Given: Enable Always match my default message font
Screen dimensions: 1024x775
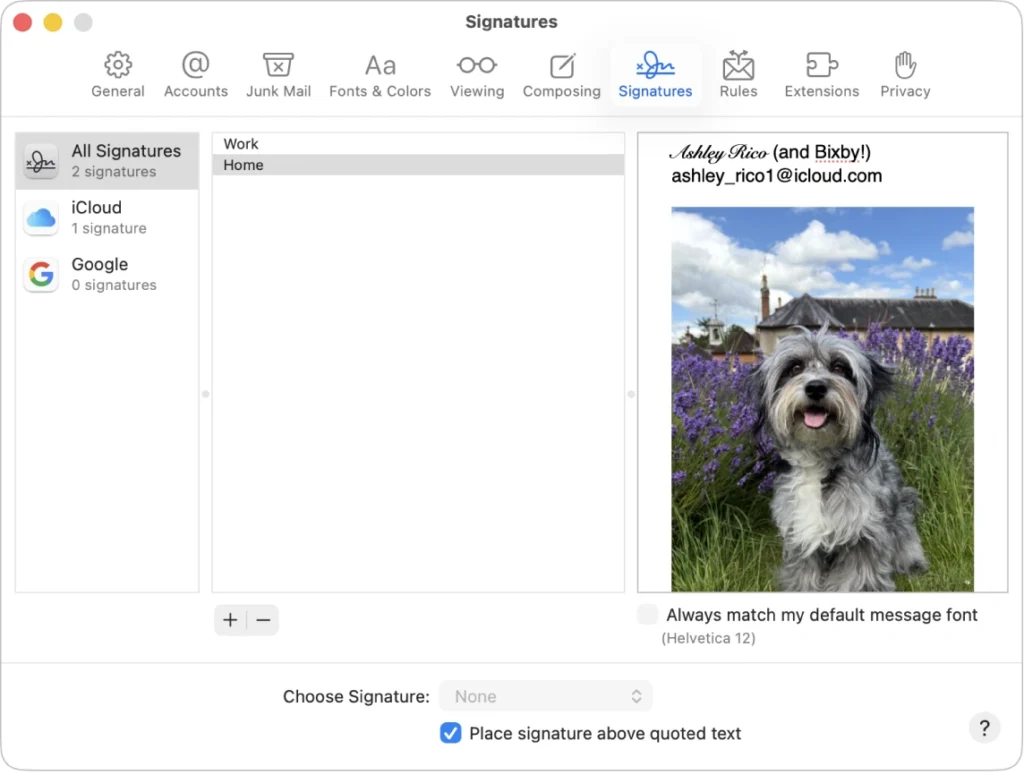Looking at the screenshot, I should click(x=647, y=615).
